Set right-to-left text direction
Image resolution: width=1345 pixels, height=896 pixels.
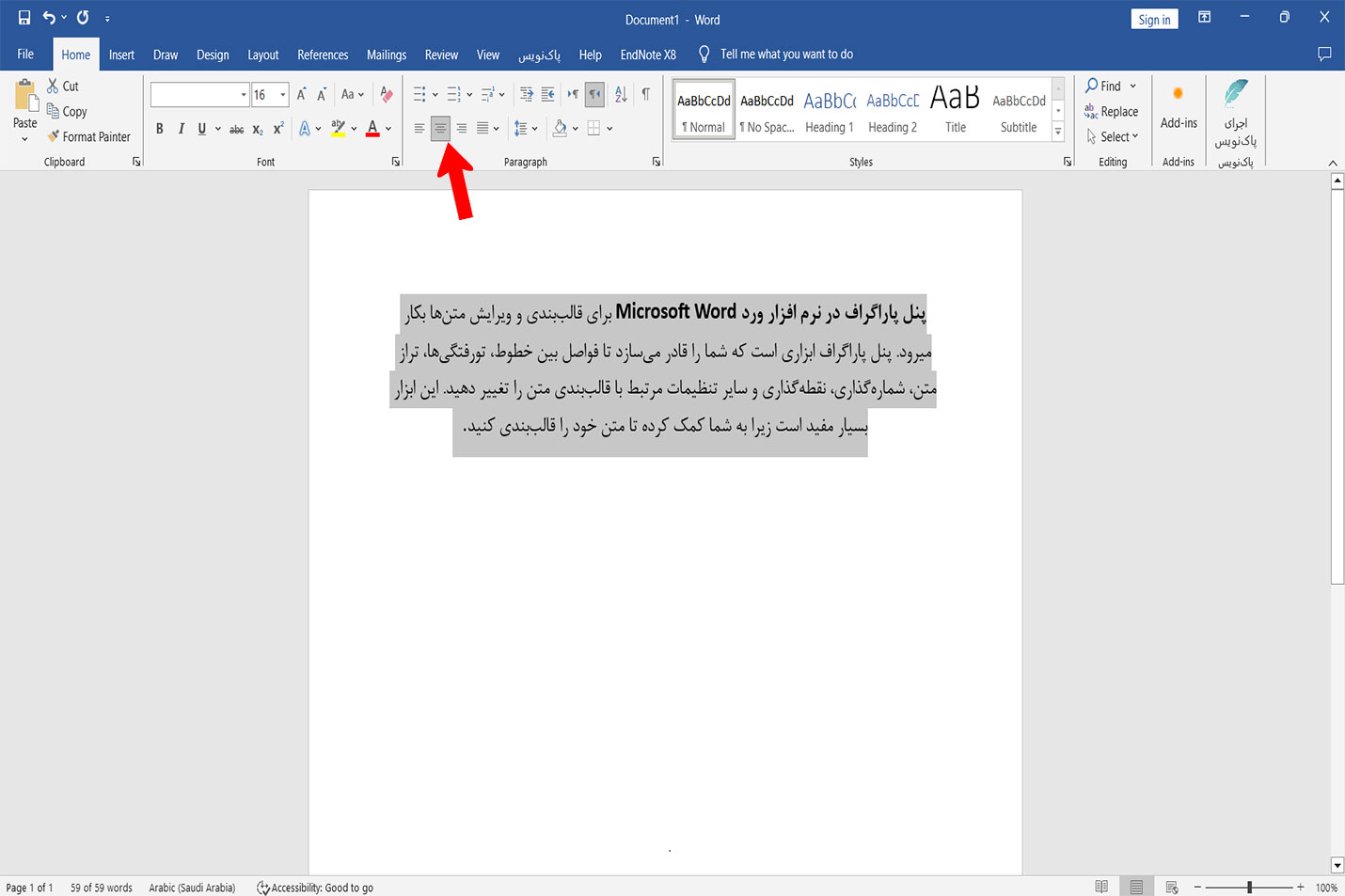pyautogui.click(x=594, y=94)
